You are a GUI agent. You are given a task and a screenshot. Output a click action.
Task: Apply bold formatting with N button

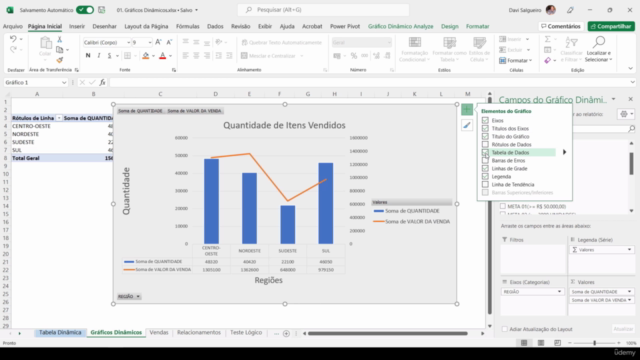88,56
